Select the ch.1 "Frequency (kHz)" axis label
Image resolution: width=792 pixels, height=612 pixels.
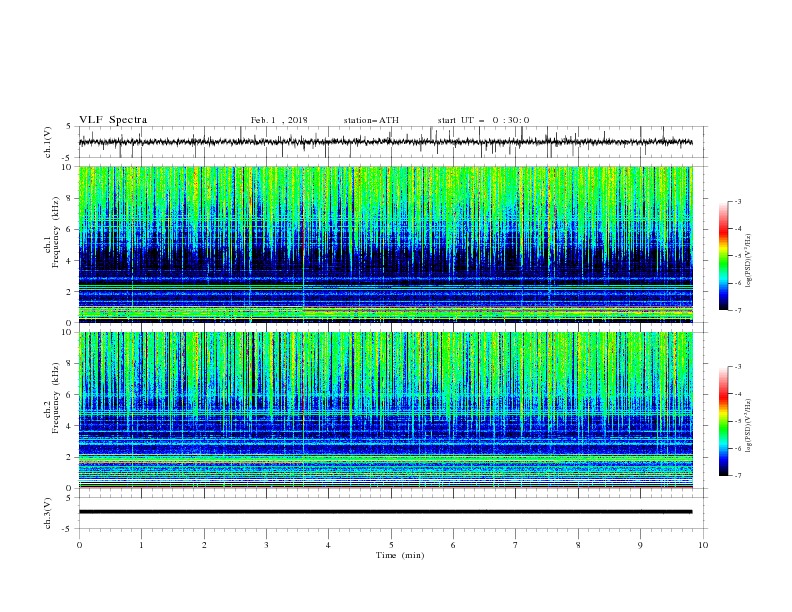click(x=55, y=233)
